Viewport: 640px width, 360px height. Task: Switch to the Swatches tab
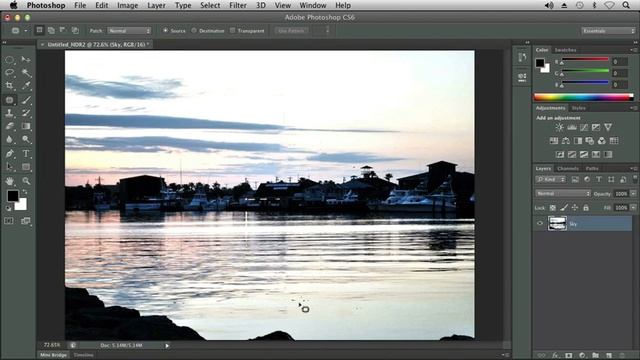565,50
